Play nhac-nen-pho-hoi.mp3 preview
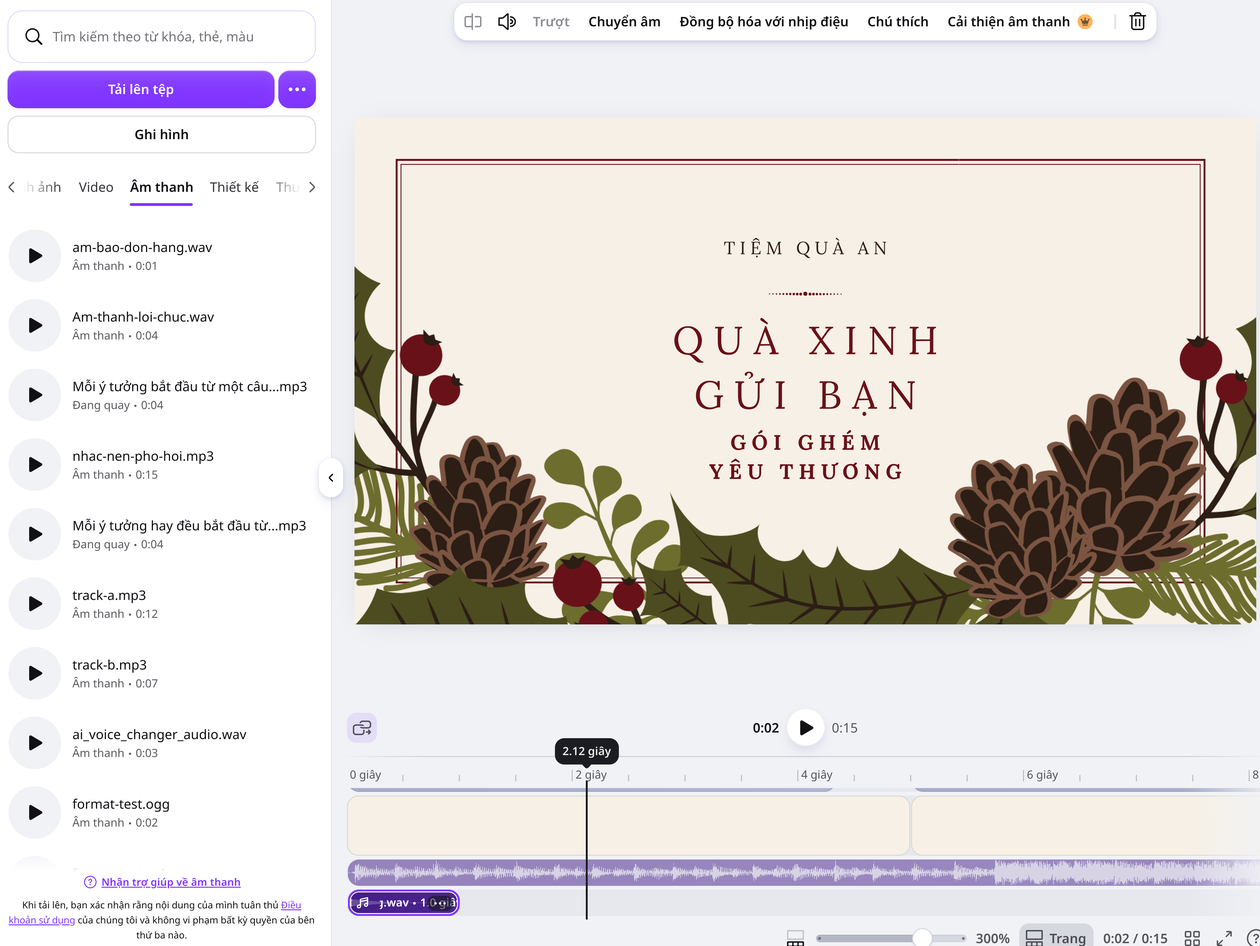 pyautogui.click(x=35, y=464)
